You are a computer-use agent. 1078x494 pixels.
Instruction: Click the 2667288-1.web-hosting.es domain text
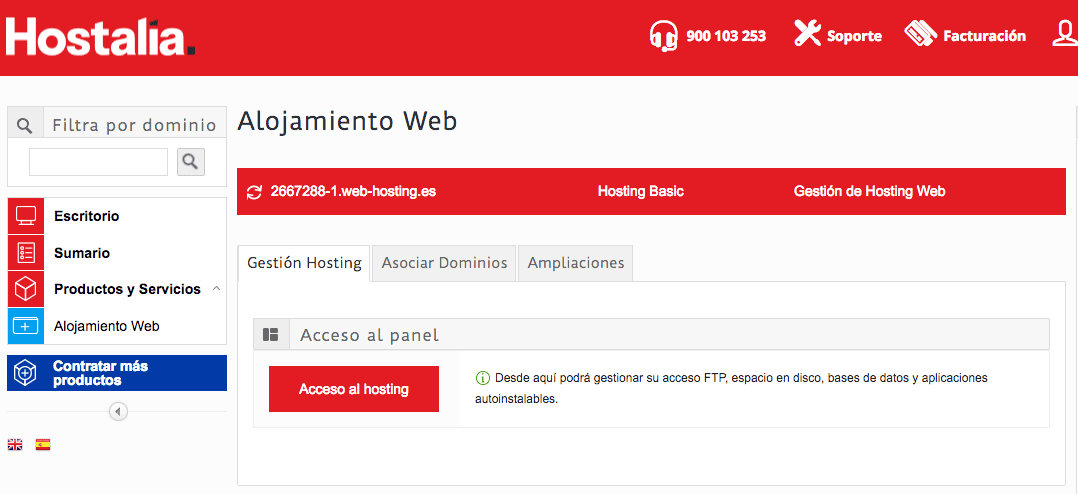coord(353,192)
